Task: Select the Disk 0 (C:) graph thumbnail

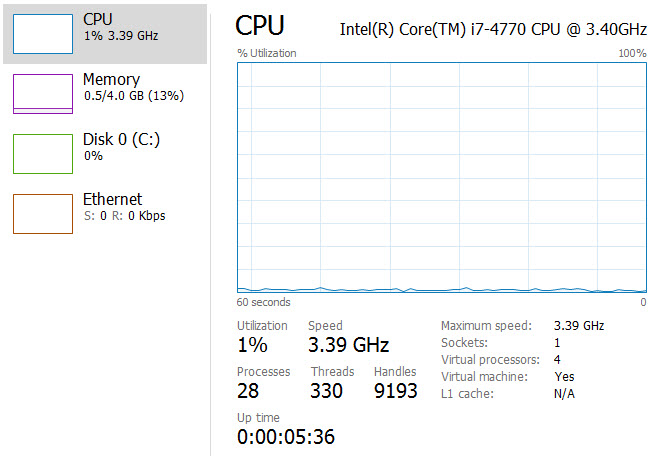Action: point(42,153)
